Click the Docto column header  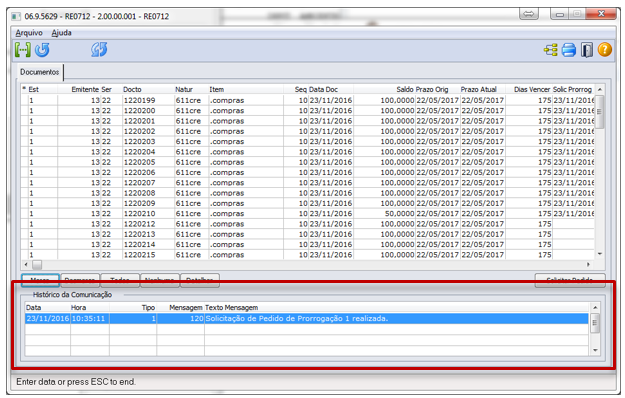point(132,90)
